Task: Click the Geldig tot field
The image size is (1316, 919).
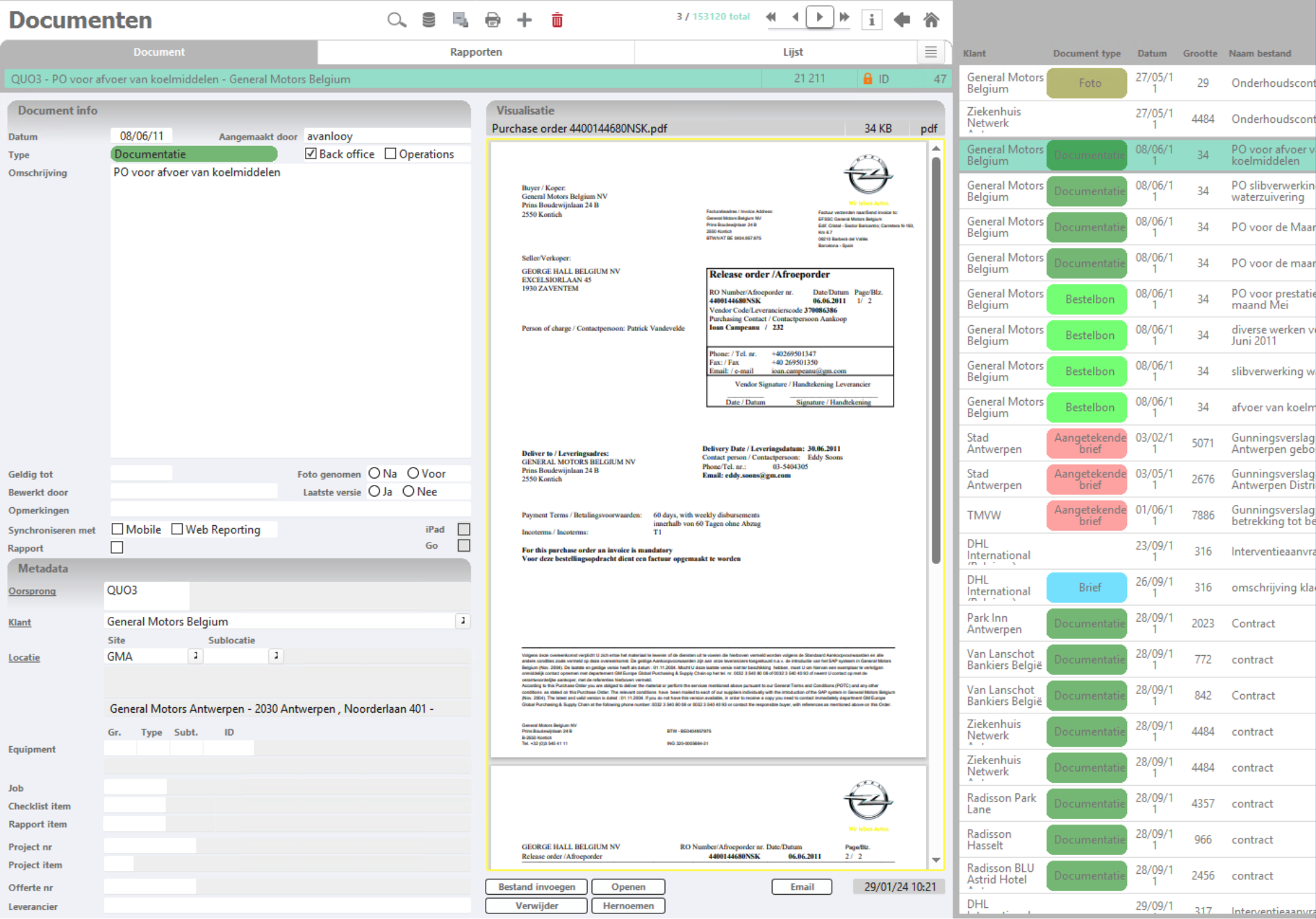Action: (141, 474)
